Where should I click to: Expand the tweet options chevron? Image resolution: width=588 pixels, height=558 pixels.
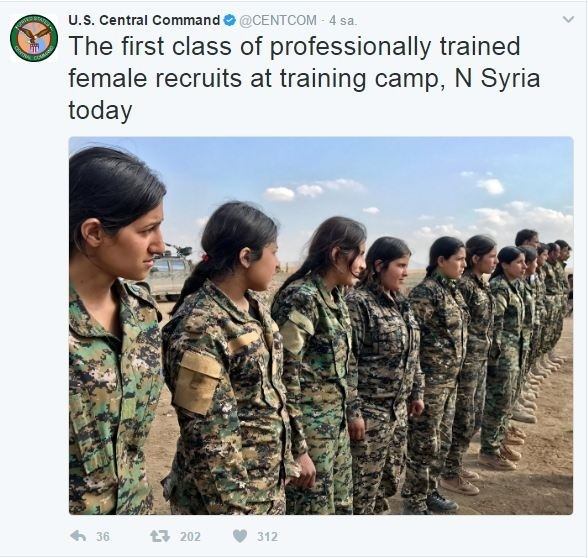tap(568, 19)
